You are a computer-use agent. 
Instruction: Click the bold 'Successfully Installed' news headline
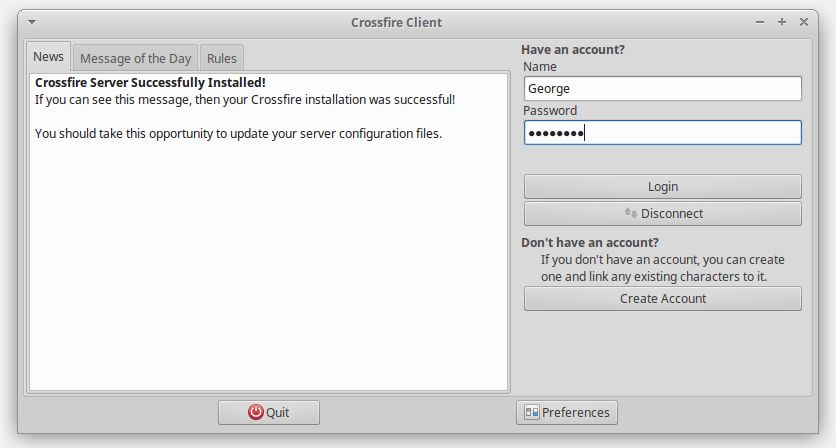[150, 83]
